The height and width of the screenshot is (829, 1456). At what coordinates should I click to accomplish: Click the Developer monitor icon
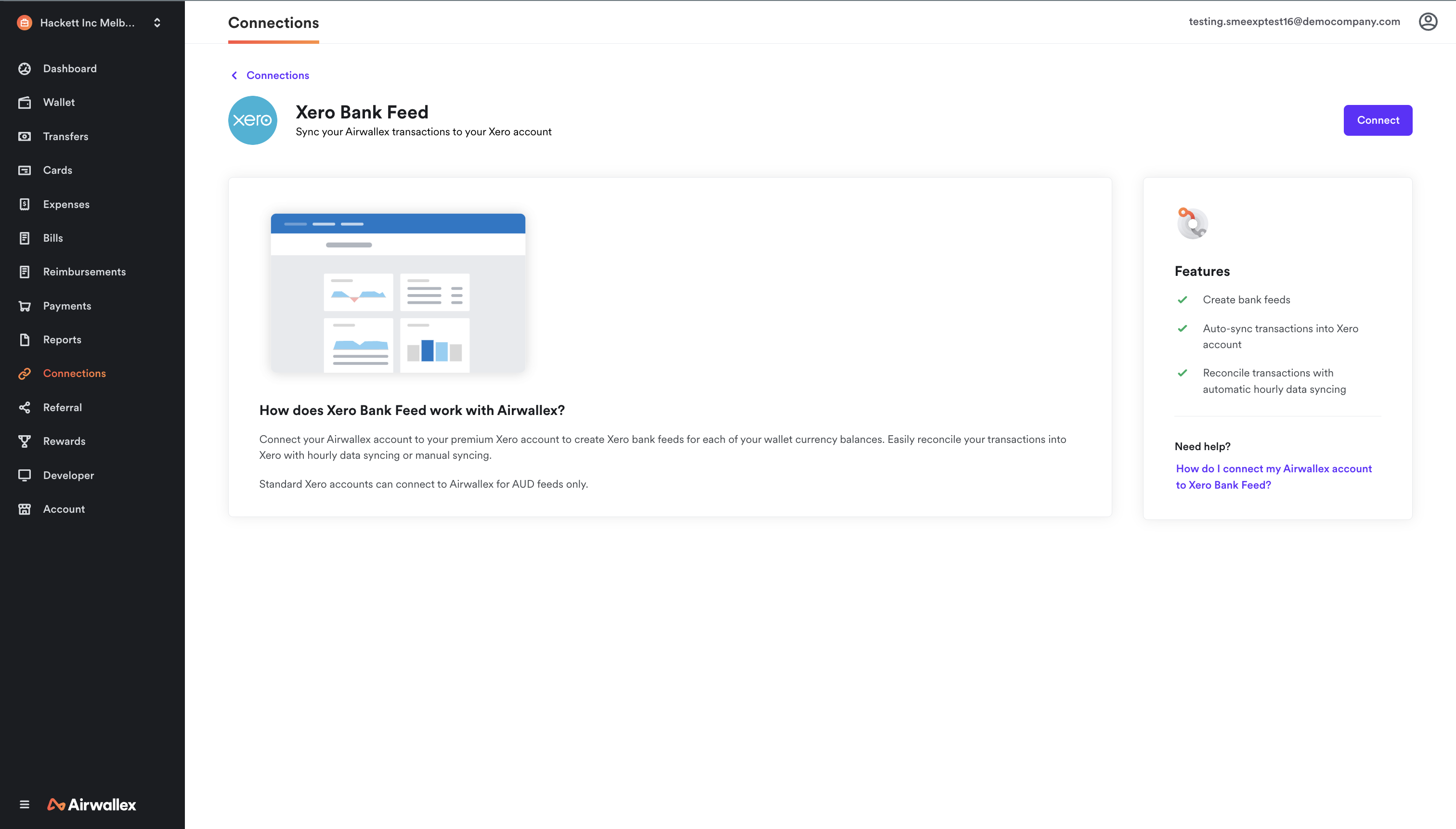point(25,476)
